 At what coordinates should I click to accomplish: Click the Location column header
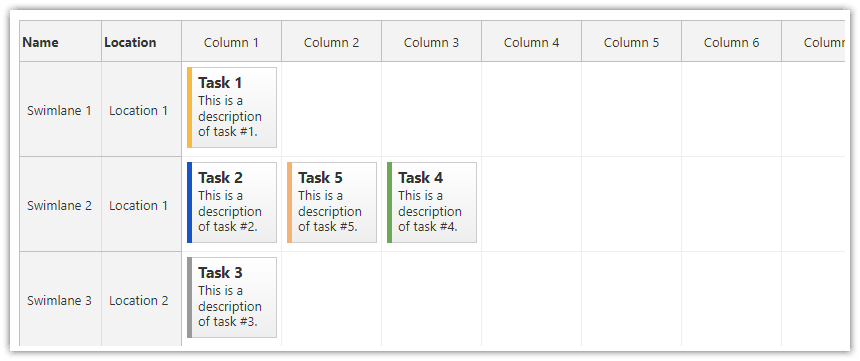point(142,42)
